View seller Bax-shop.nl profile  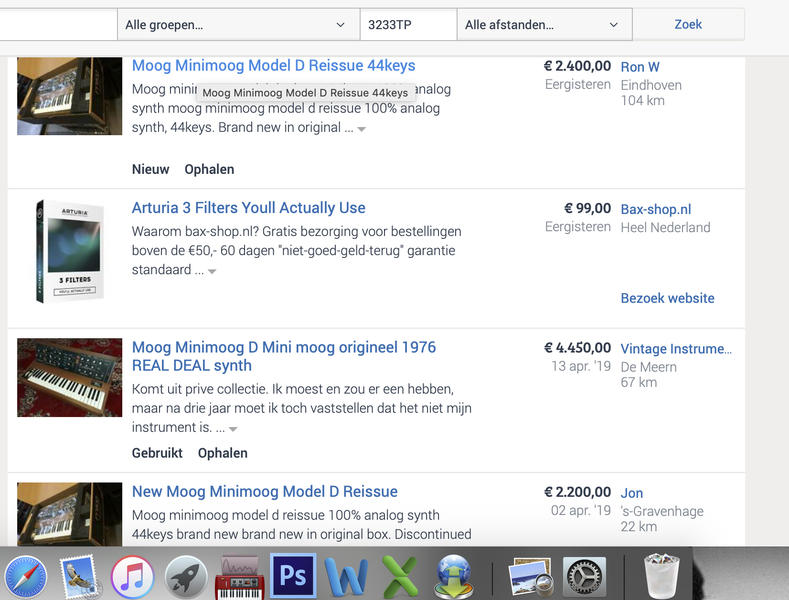656,209
